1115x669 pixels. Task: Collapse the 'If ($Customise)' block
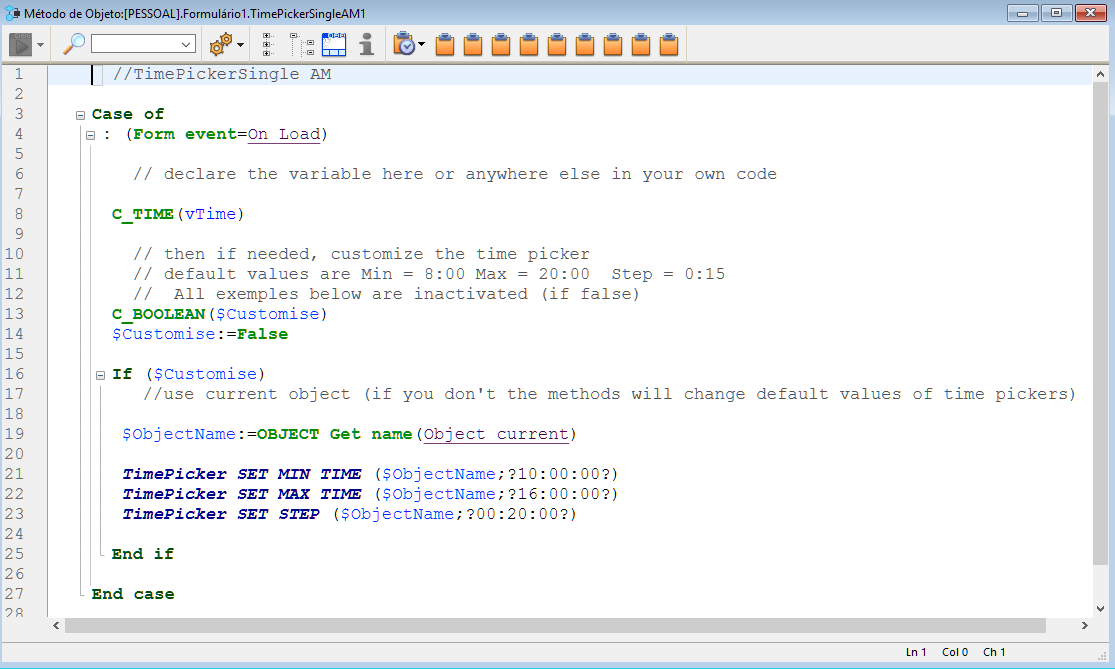pos(100,375)
